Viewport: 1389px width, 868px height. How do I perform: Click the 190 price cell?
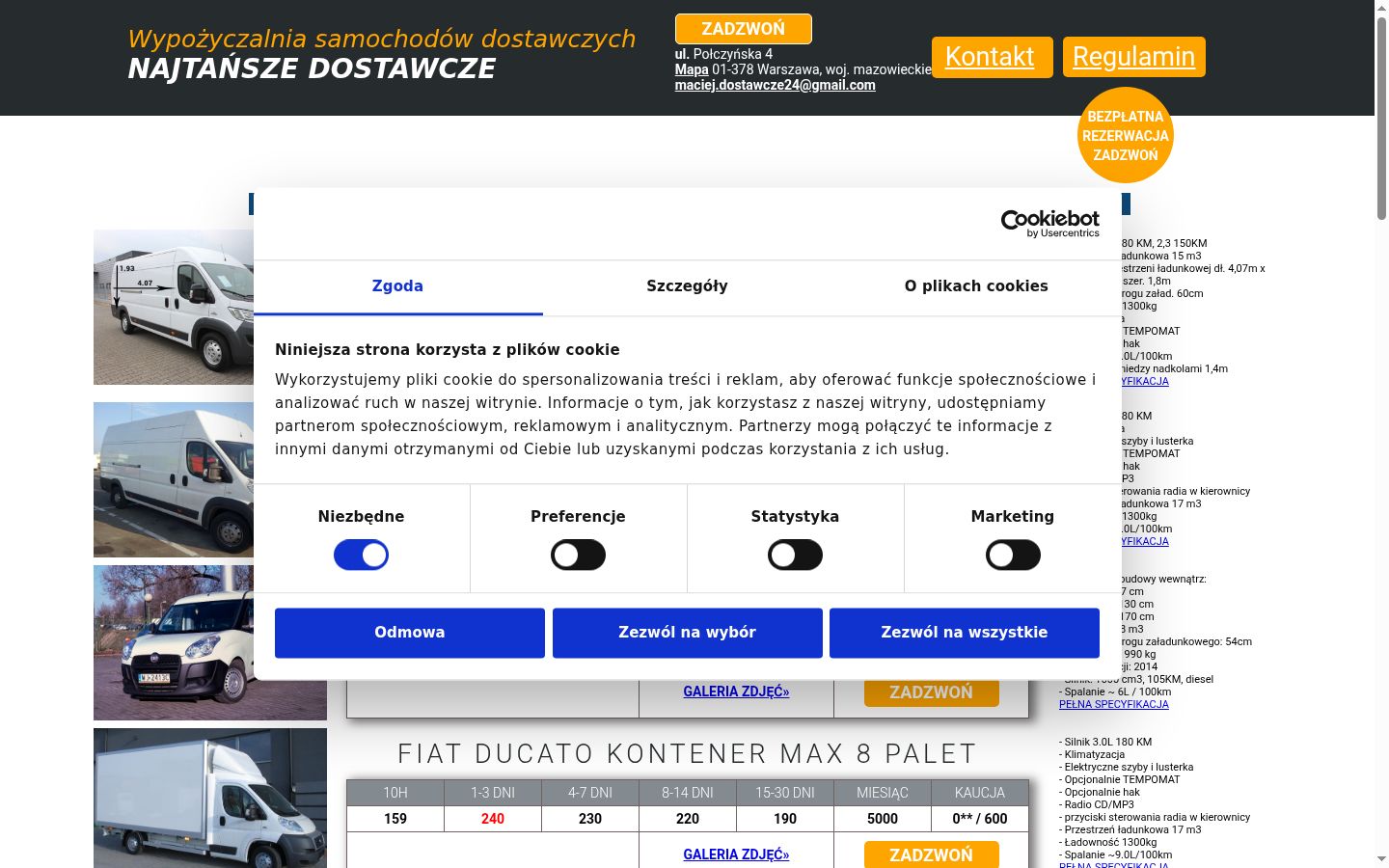[x=785, y=819]
